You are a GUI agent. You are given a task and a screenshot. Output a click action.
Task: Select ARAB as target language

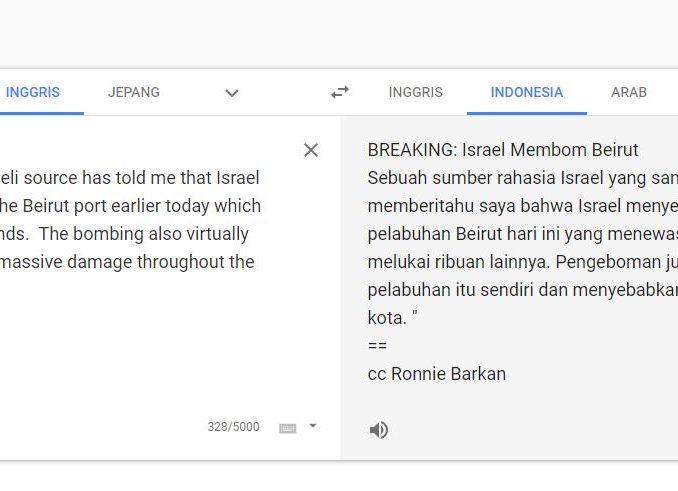click(629, 92)
